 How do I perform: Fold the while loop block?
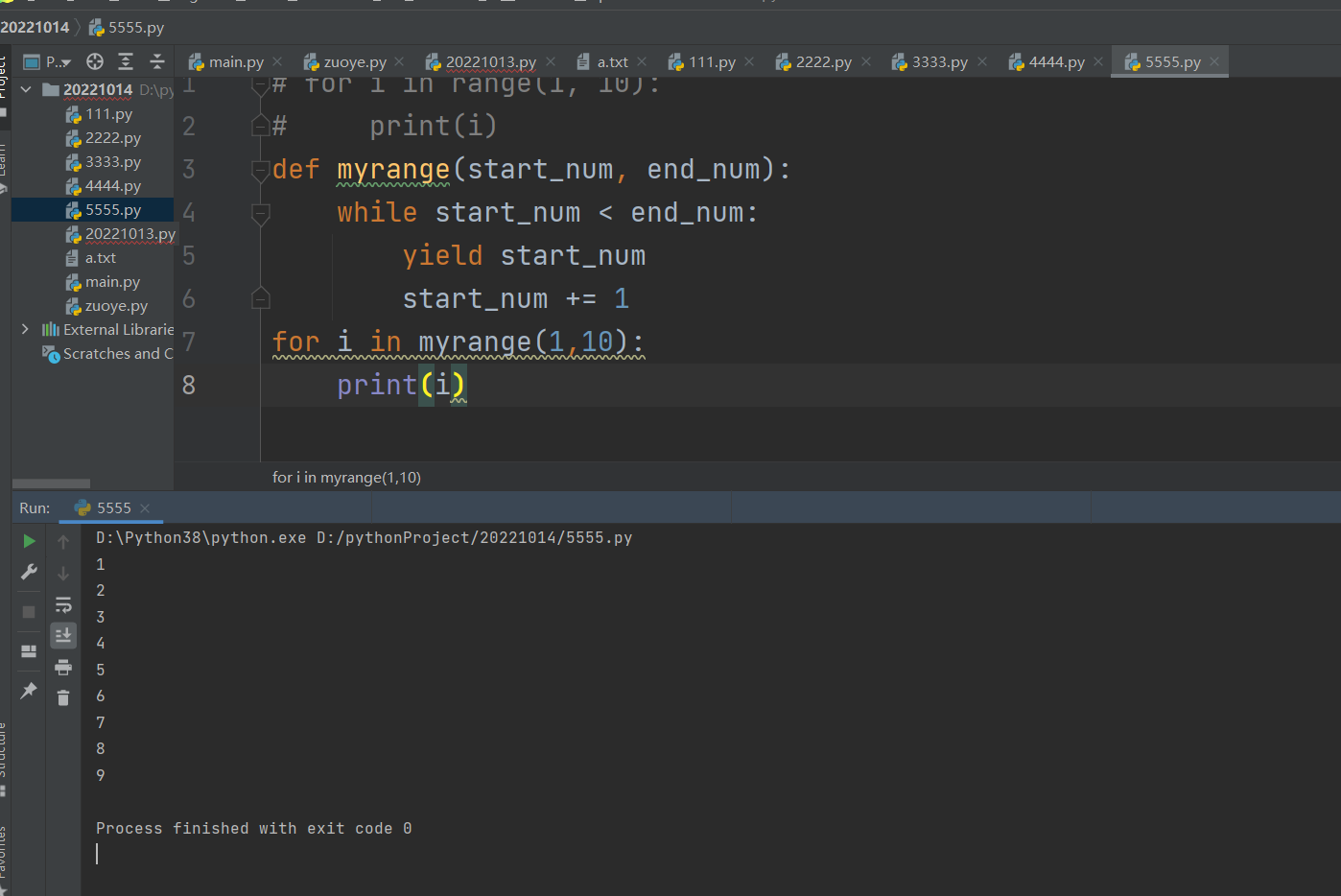(260, 213)
